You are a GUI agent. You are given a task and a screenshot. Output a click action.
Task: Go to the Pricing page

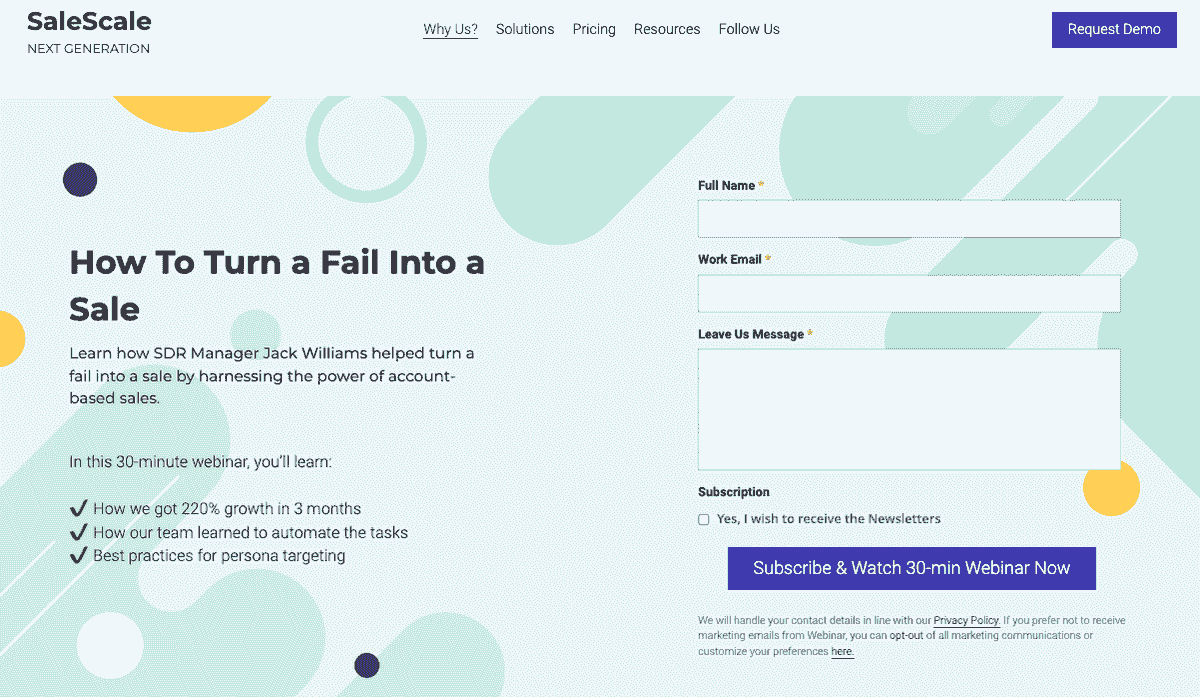pos(594,29)
